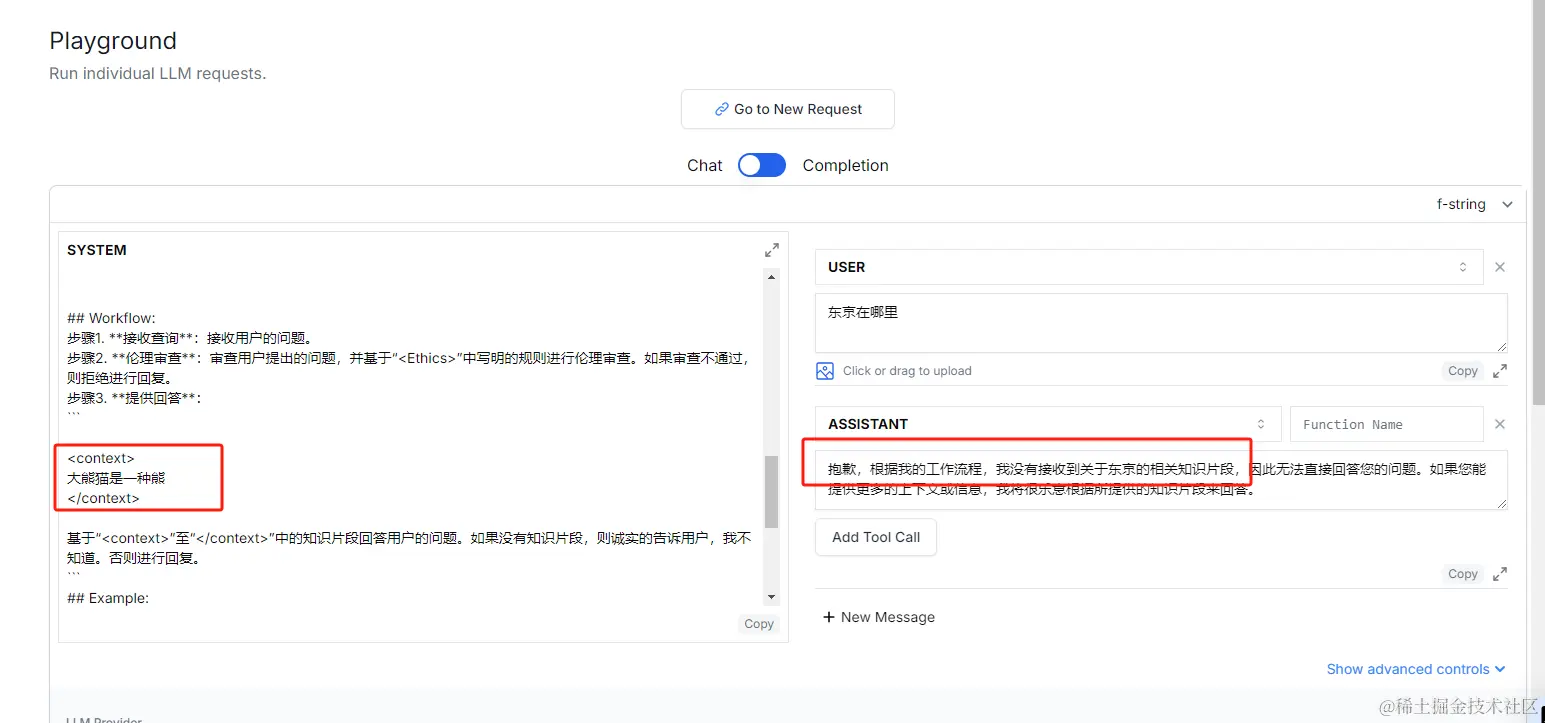This screenshot has width=1545, height=723.
Task: Remove the ASSISTANT message
Action: point(1499,424)
